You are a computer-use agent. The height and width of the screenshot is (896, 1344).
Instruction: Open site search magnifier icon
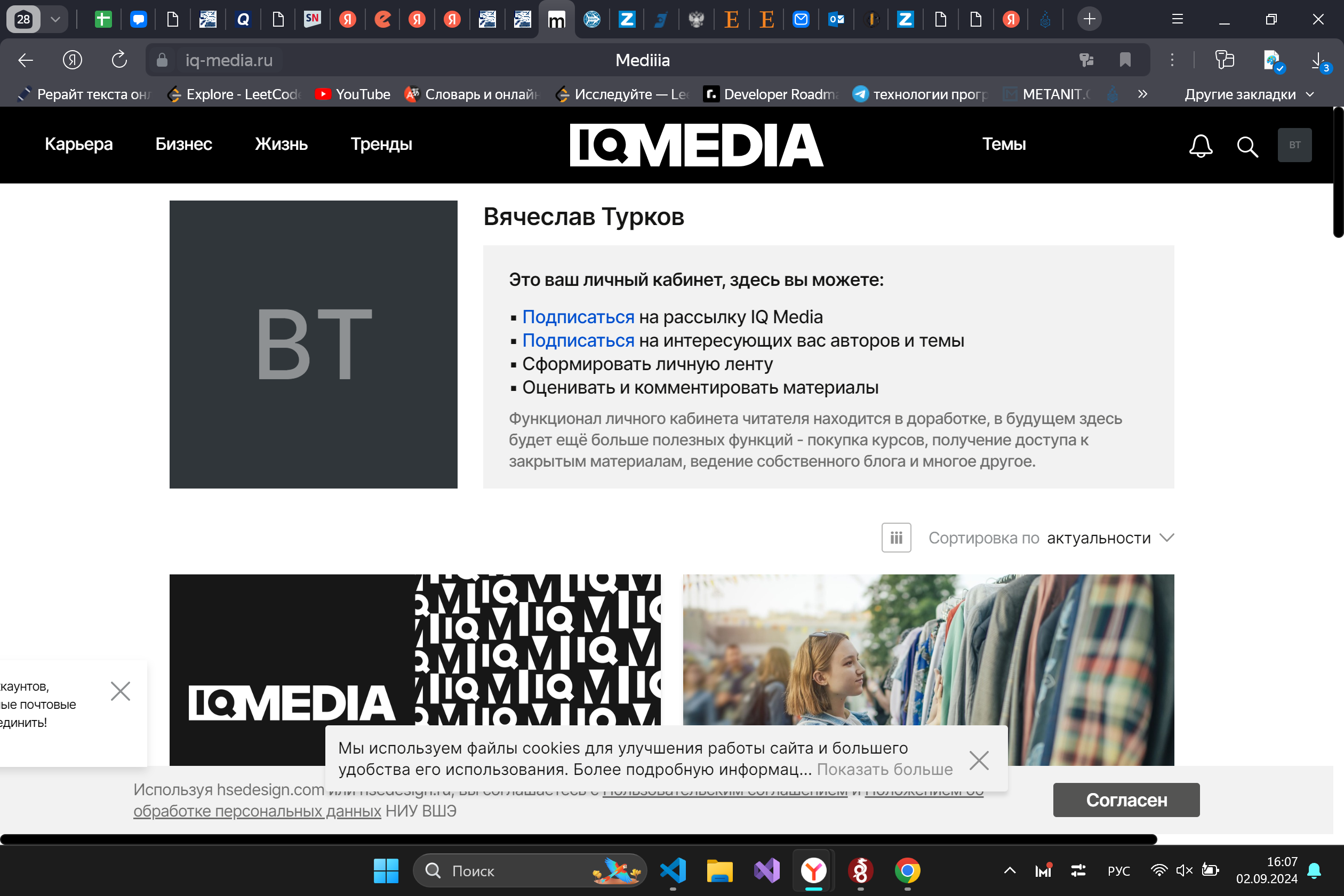coord(1247,146)
